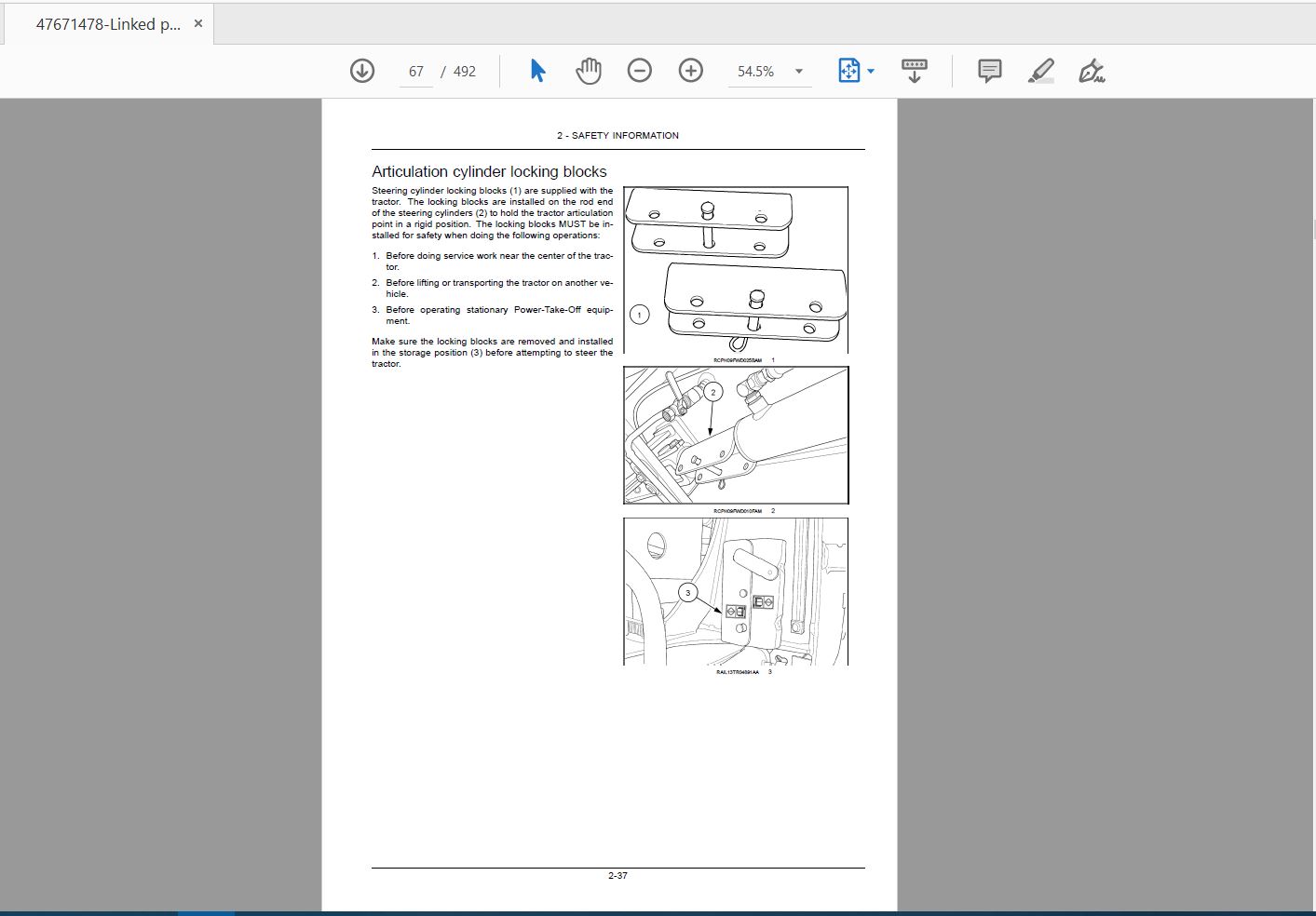This screenshot has width=1316, height=916.
Task: Activate the Hand pan tool
Action: 589,71
